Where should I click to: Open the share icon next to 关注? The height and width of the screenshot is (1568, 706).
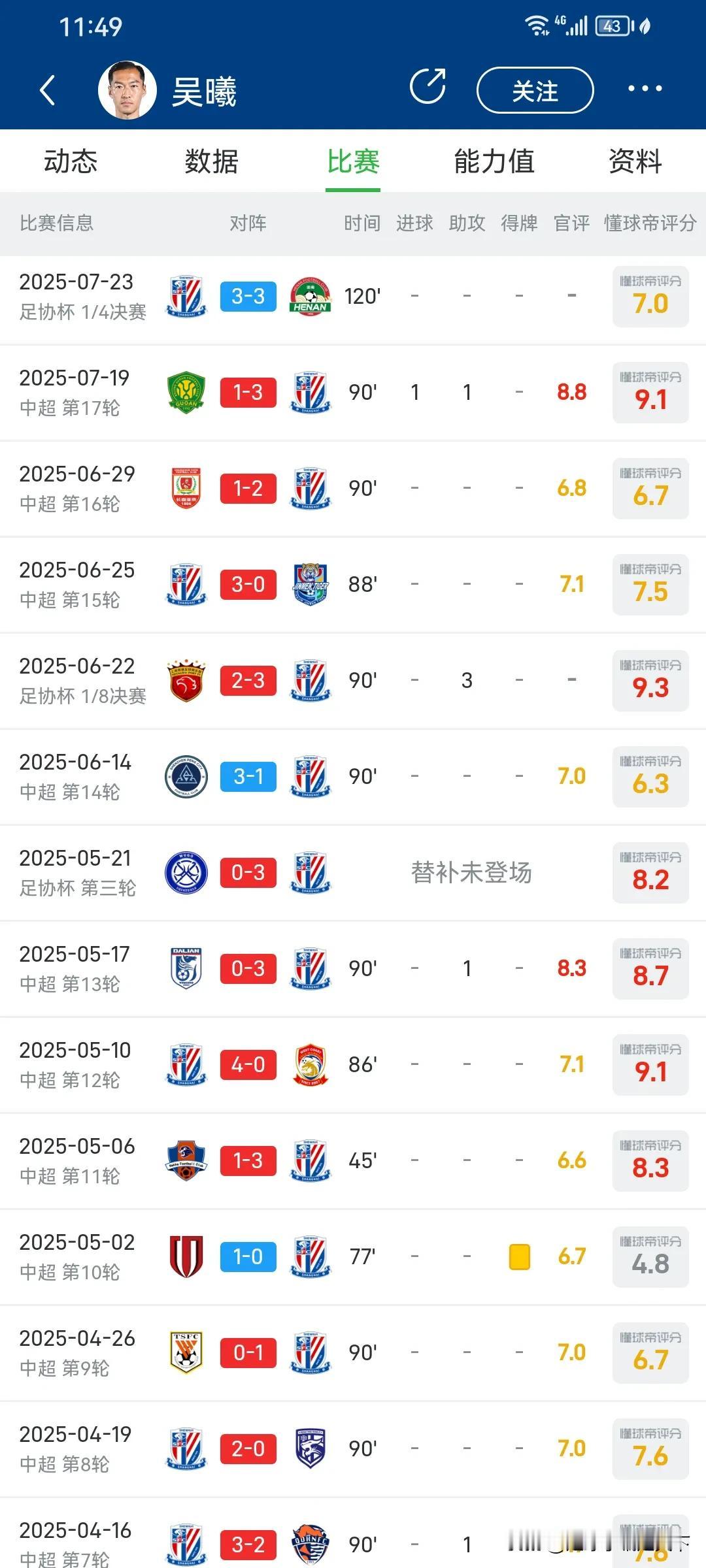(428, 87)
